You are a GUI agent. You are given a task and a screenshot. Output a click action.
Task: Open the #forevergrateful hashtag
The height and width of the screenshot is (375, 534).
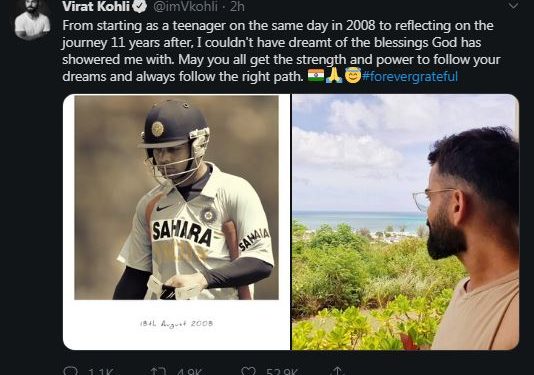pos(410,76)
